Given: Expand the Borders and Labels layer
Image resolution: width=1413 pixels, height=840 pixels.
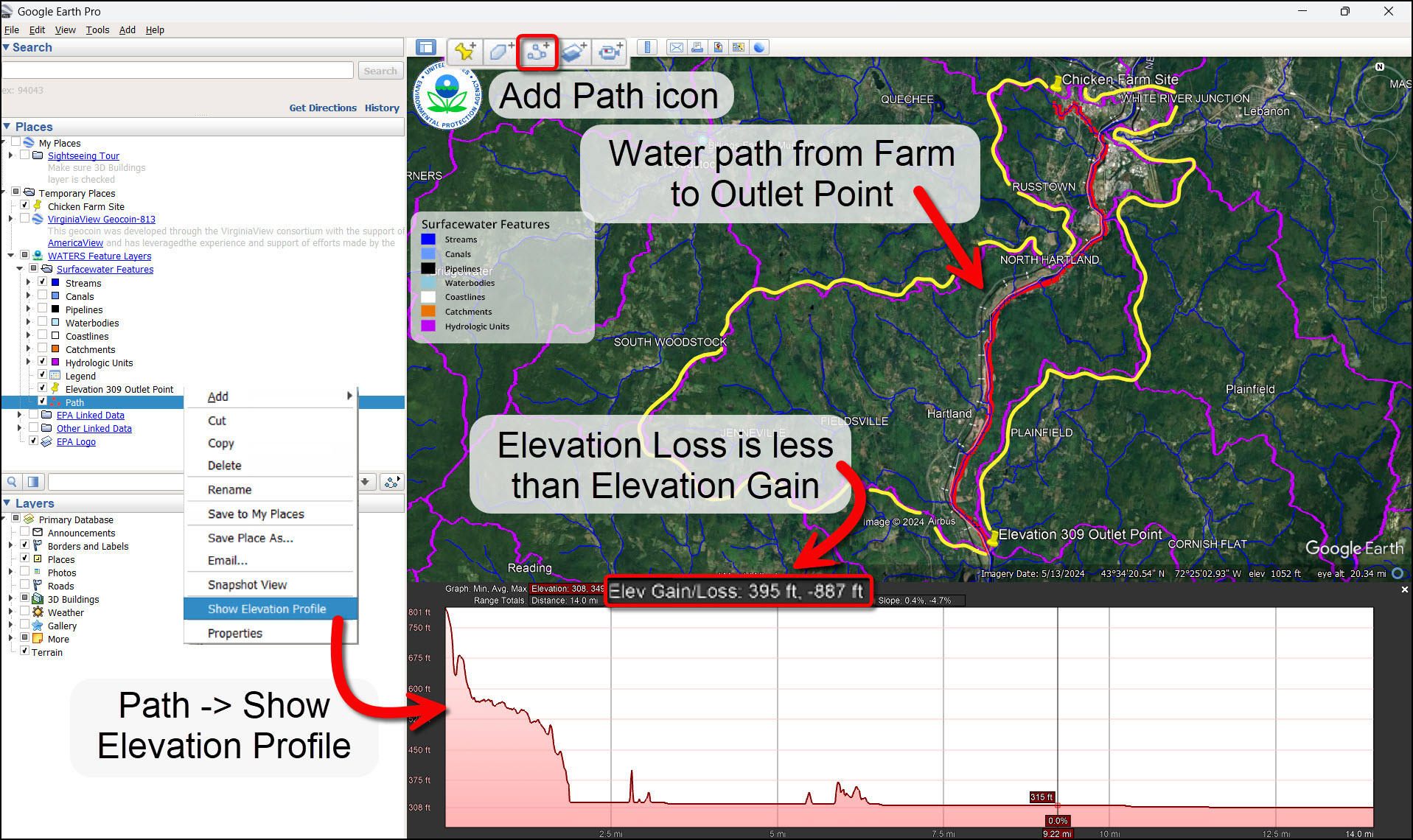Looking at the screenshot, I should click(11, 546).
